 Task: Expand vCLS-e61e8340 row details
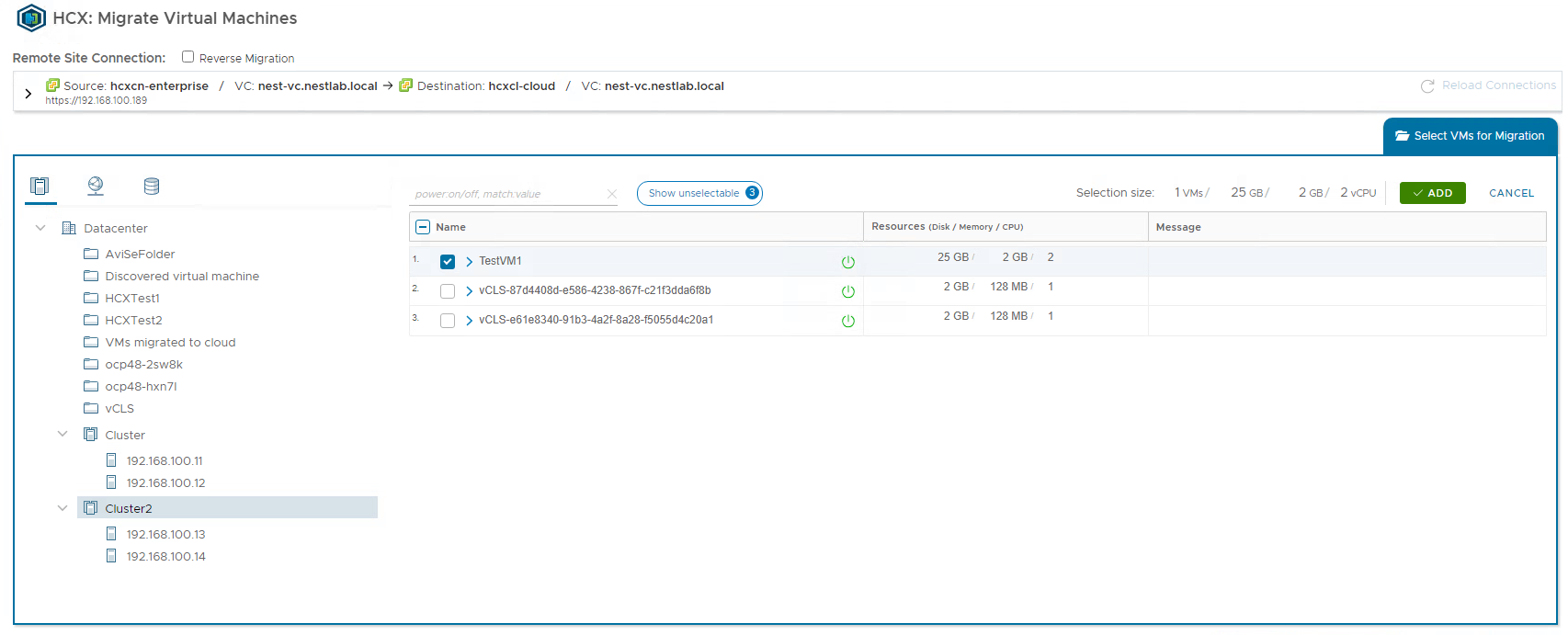point(469,321)
